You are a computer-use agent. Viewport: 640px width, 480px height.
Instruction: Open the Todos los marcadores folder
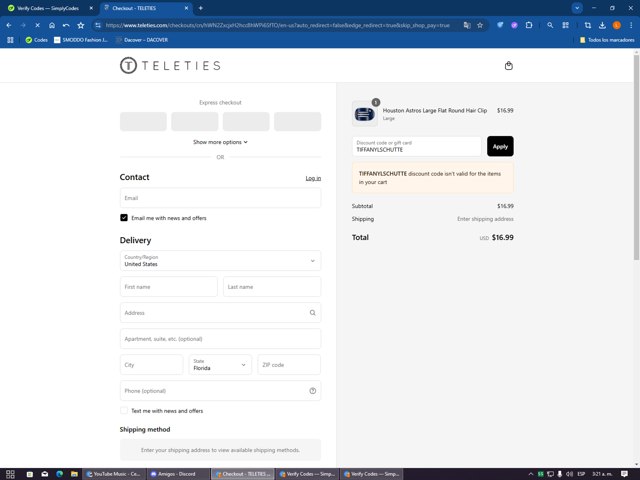(607, 40)
